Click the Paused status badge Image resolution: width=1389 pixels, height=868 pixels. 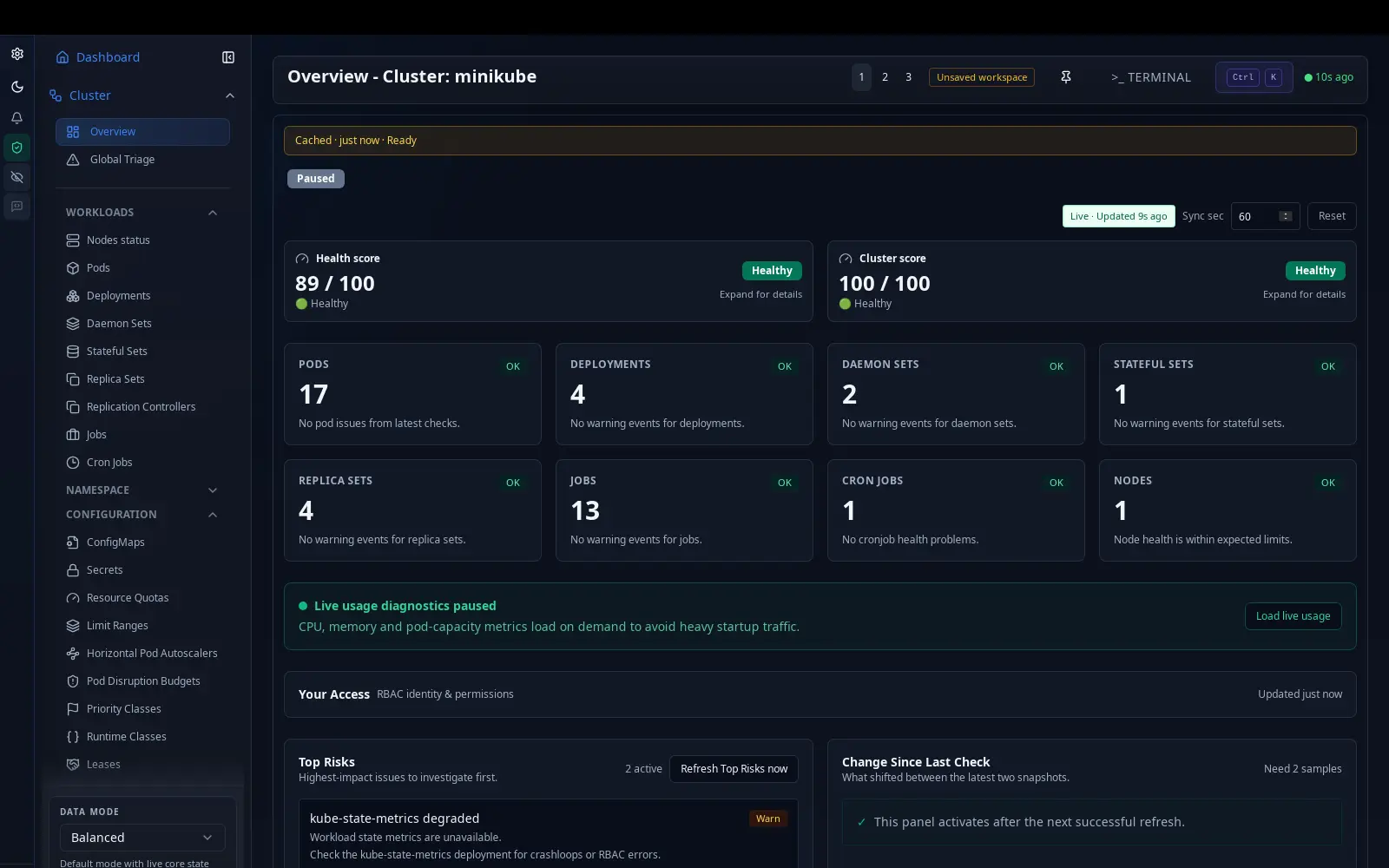click(316, 179)
